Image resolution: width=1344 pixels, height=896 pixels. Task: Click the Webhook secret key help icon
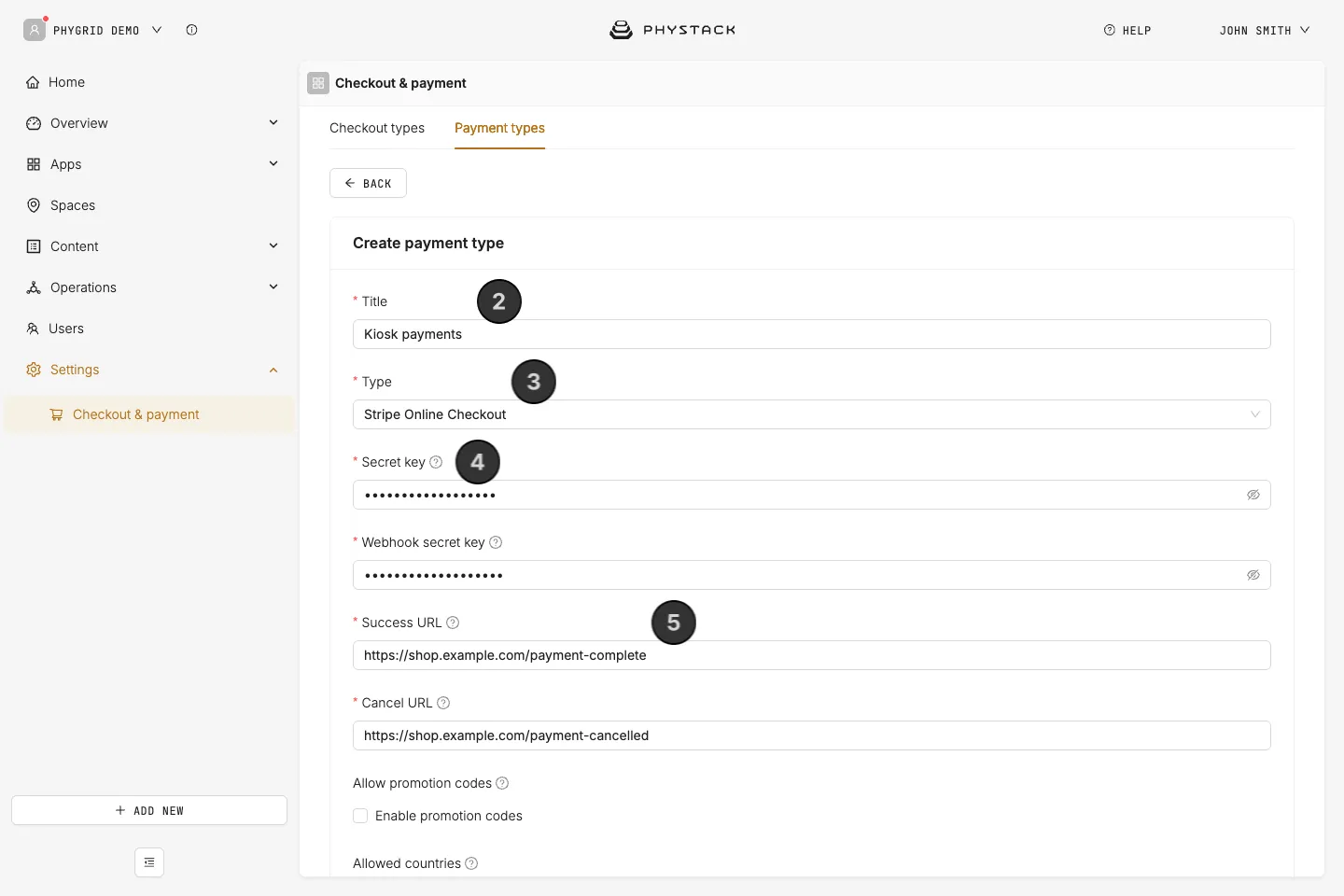496,542
